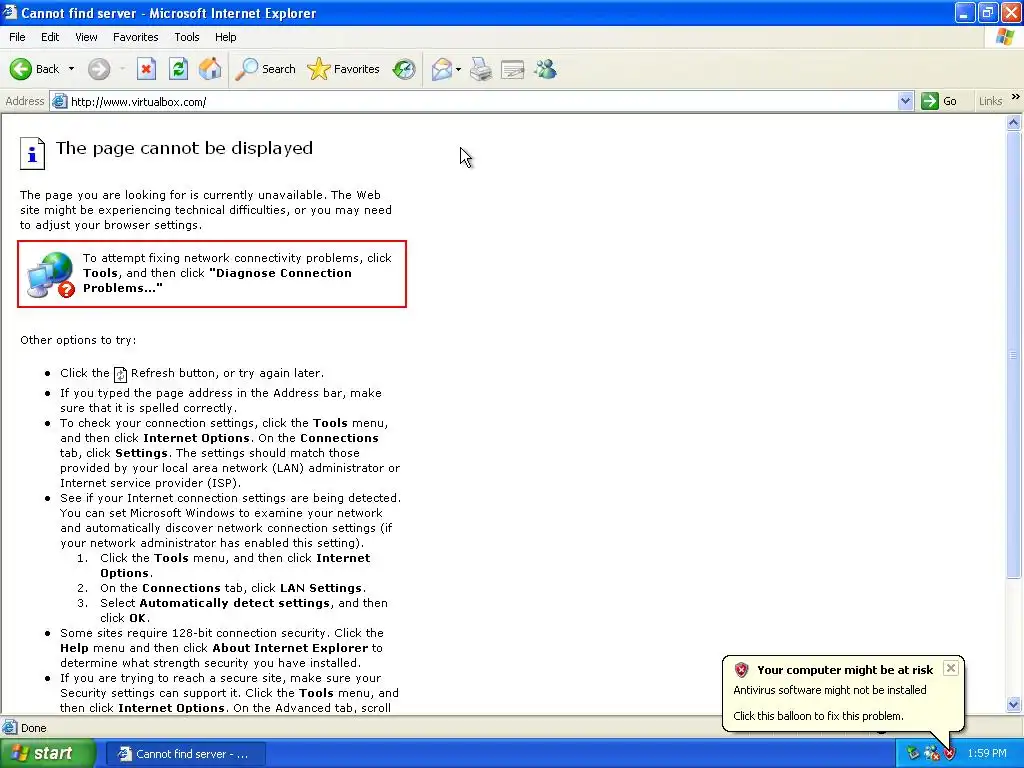Click the Back arrow button
Viewport: 1024px width, 768px height.
click(x=35, y=69)
